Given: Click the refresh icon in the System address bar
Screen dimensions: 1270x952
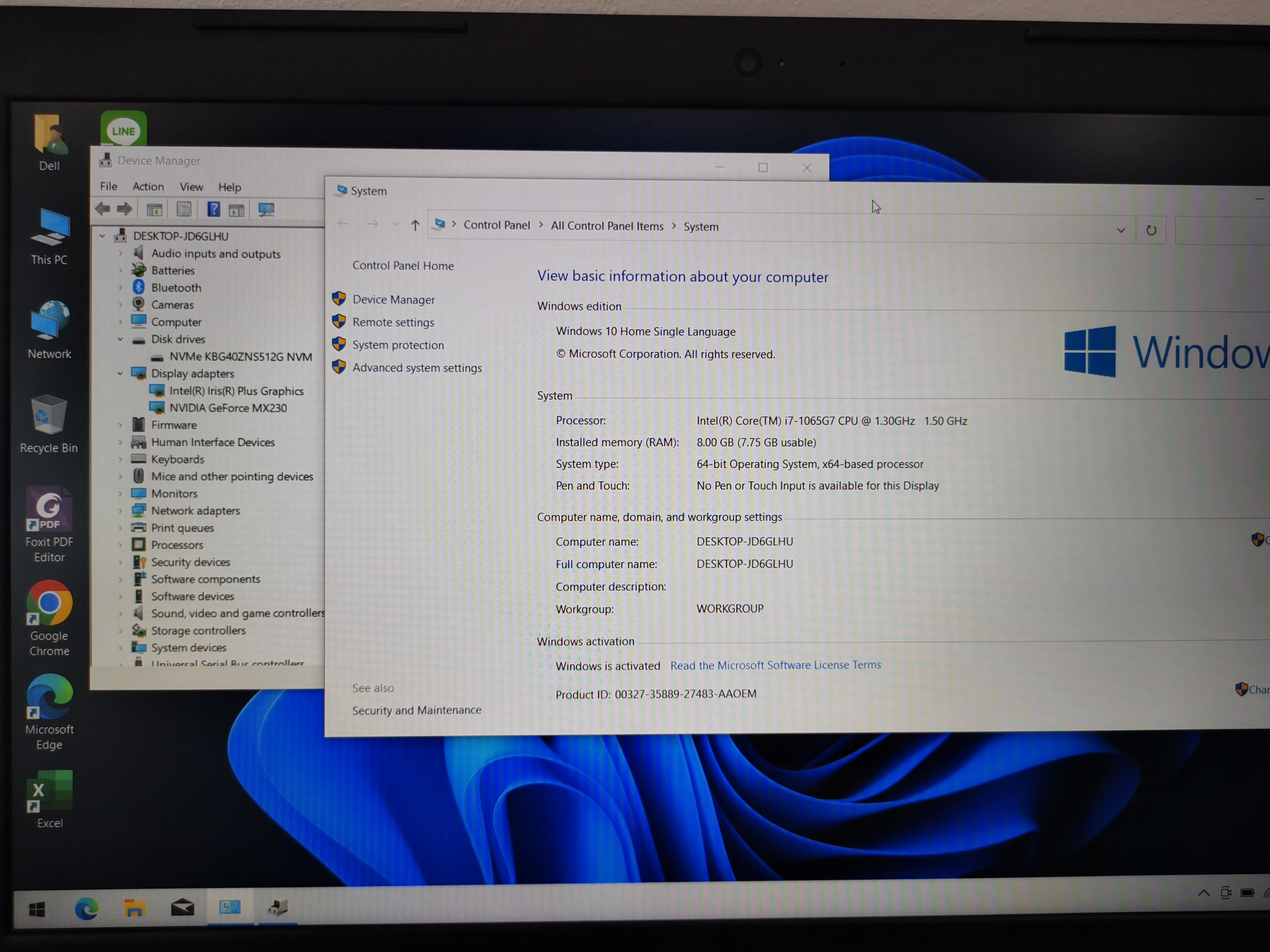Looking at the screenshot, I should (x=1152, y=230).
